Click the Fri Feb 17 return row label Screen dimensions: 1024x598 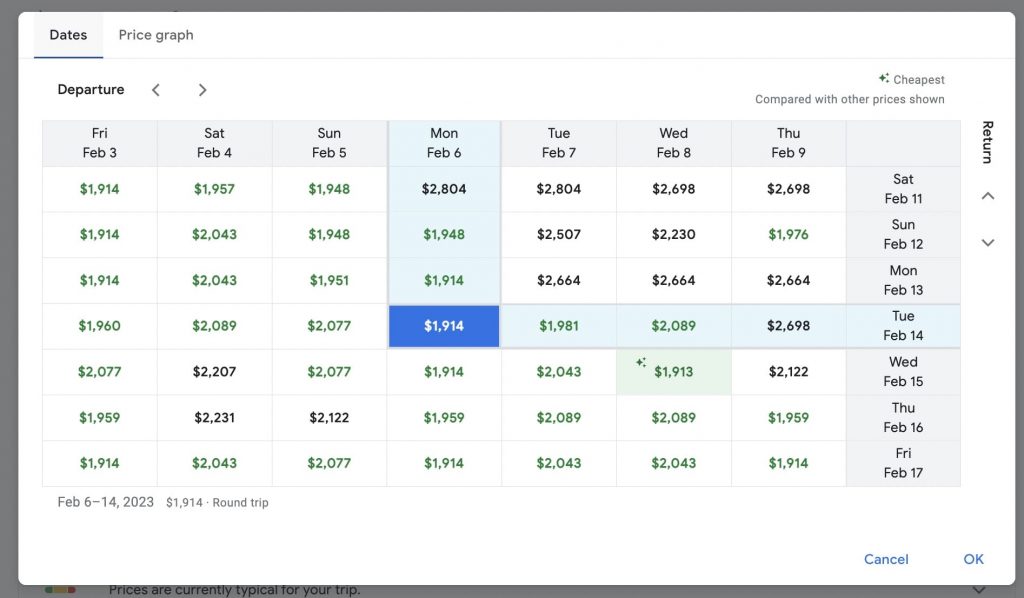point(903,464)
